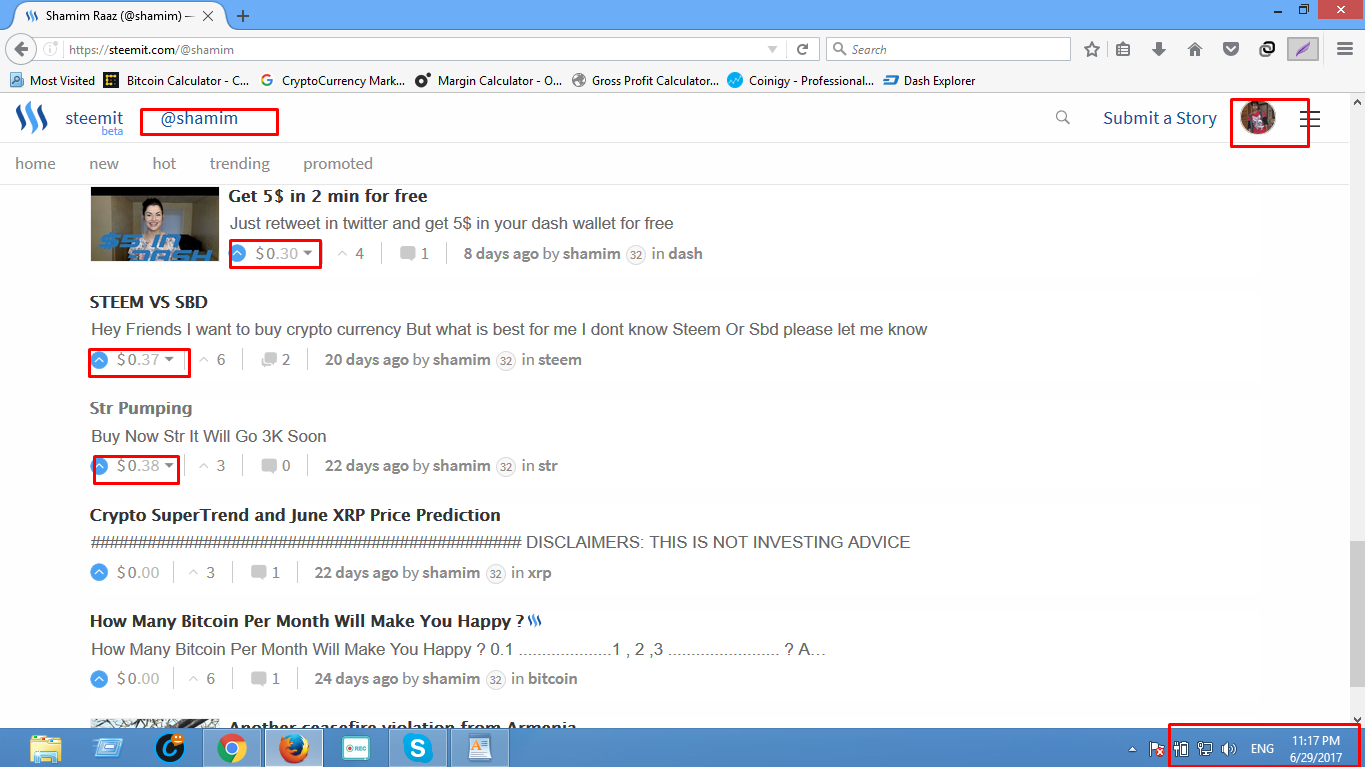Open the Dash Explorer bookmark
This screenshot has height=767, width=1365.
[x=929, y=81]
